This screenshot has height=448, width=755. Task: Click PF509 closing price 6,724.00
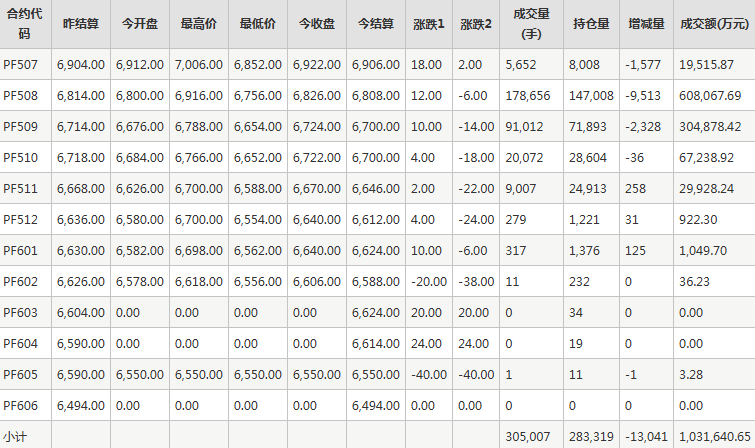(317, 127)
